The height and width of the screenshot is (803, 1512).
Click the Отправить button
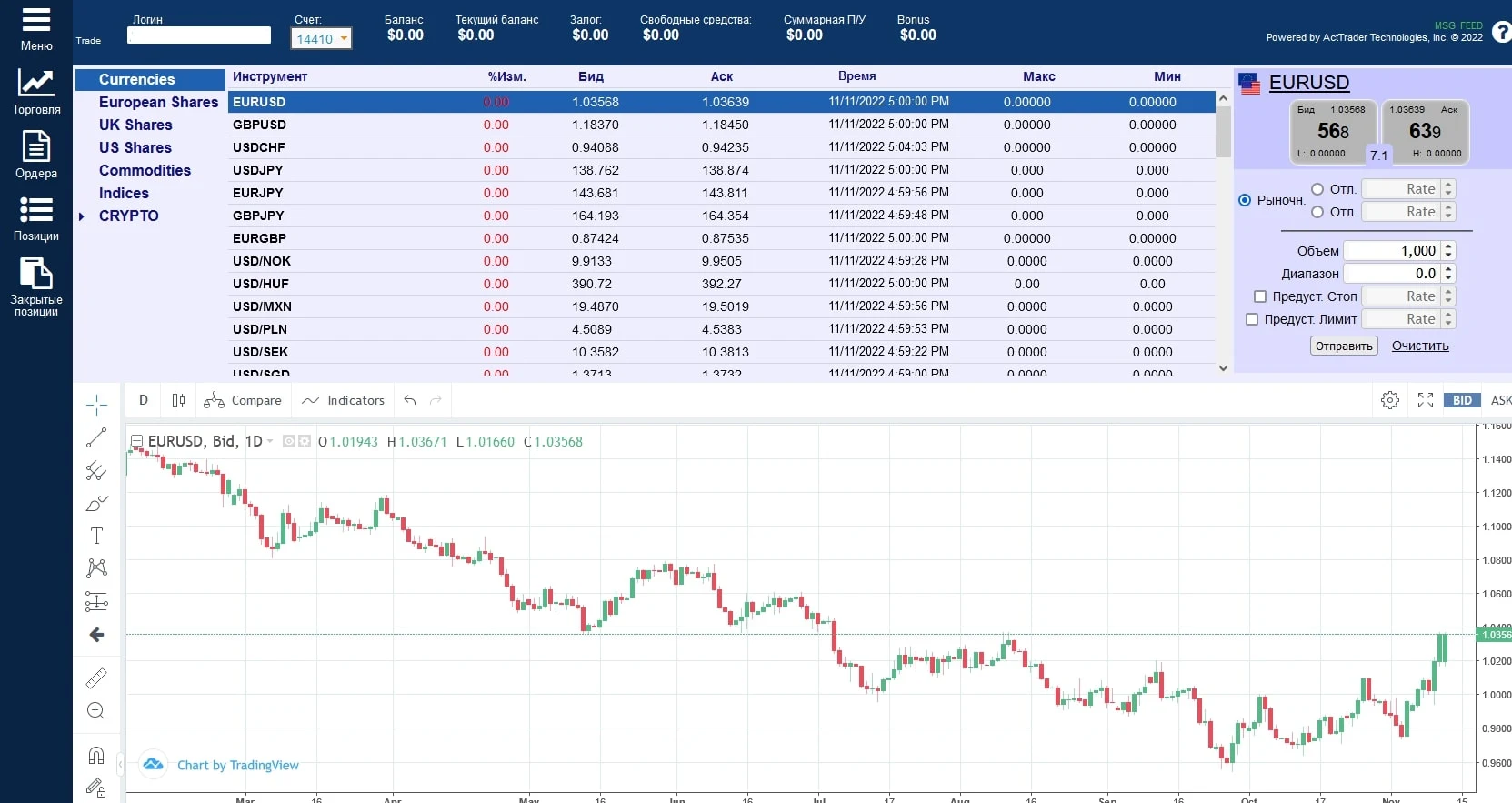tap(1344, 346)
